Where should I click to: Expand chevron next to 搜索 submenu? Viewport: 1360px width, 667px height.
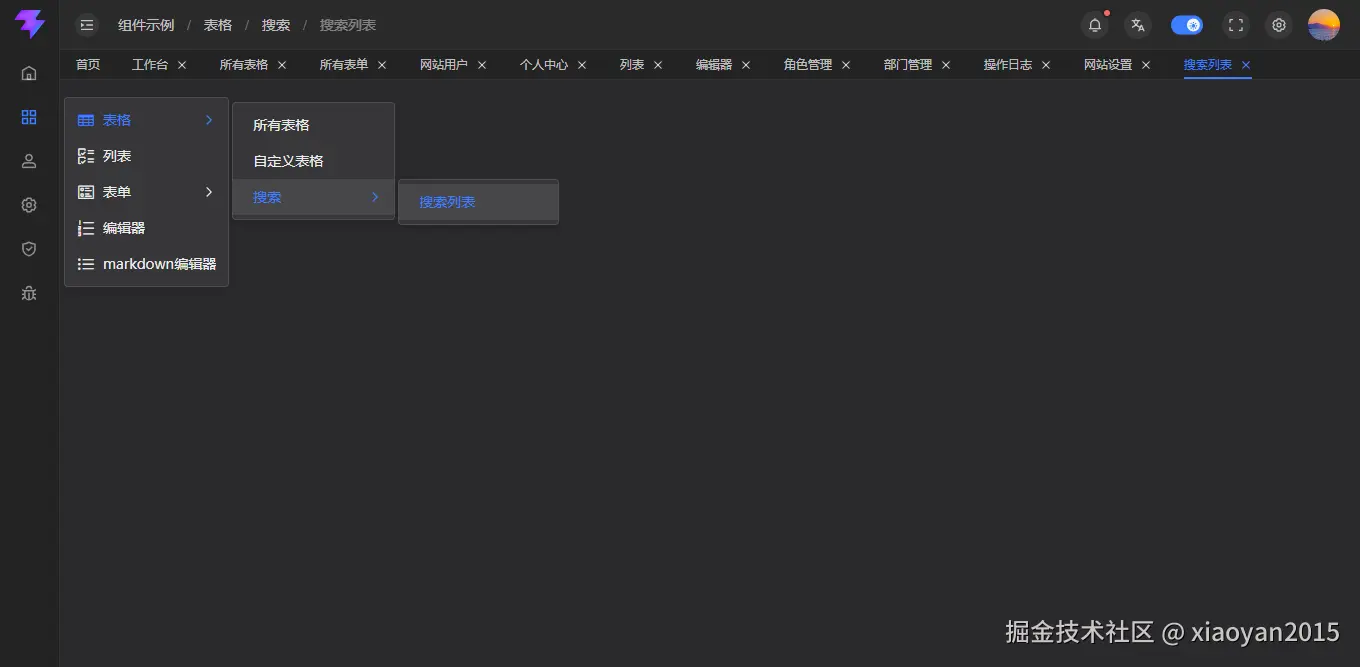click(375, 197)
